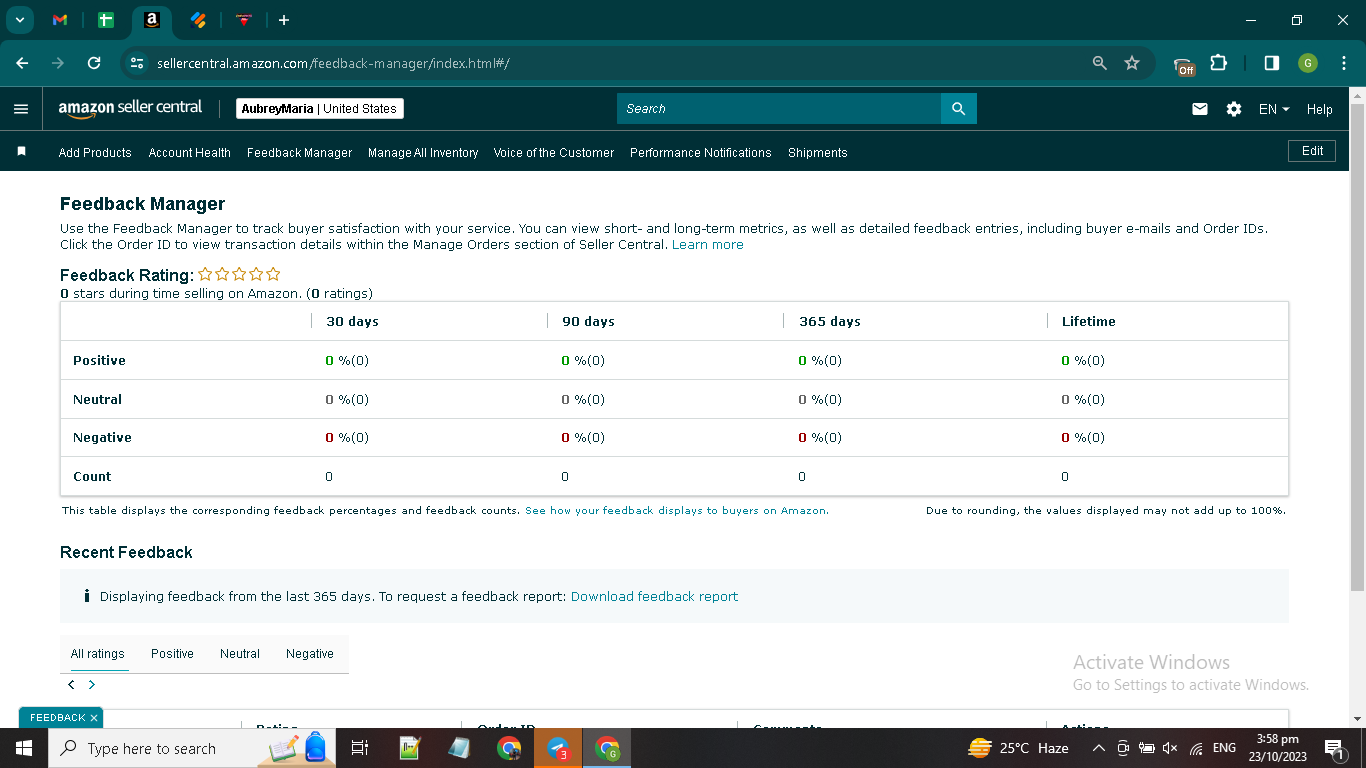Open Shipments in the nav bar
The image size is (1366, 768).
click(x=818, y=153)
